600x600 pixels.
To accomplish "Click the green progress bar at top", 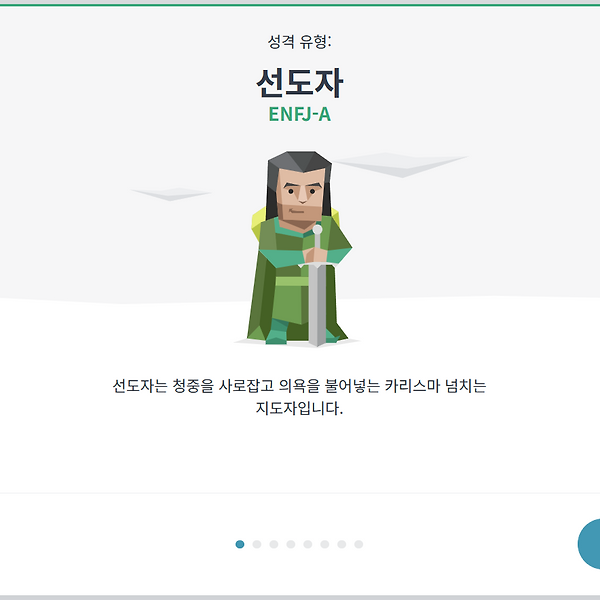I will tap(300, 5).
